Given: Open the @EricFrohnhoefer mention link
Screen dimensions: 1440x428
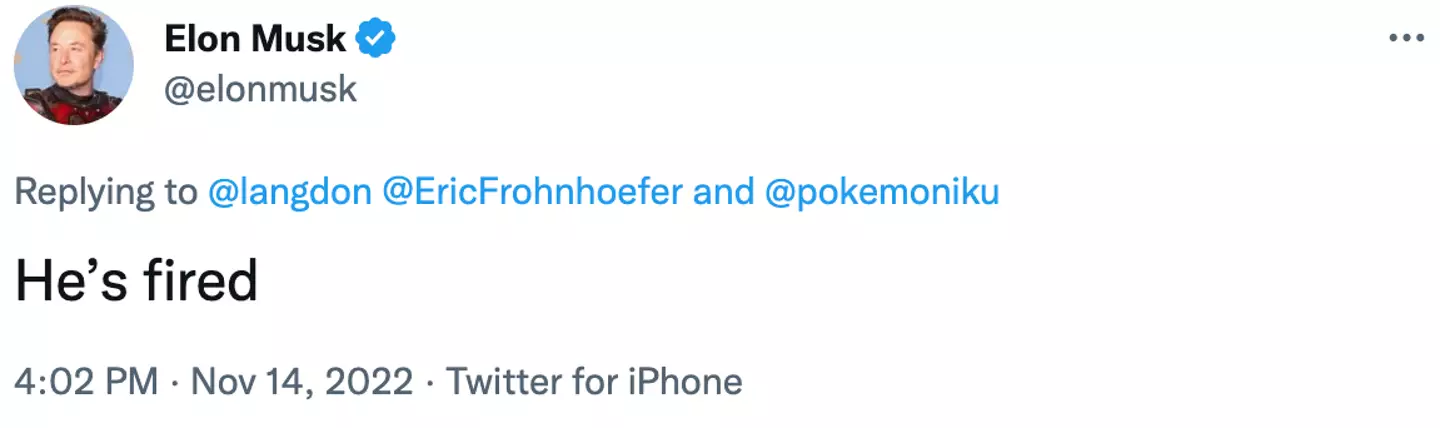Looking at the screenshot, I should pyautogui.click(x=533, y=191).
